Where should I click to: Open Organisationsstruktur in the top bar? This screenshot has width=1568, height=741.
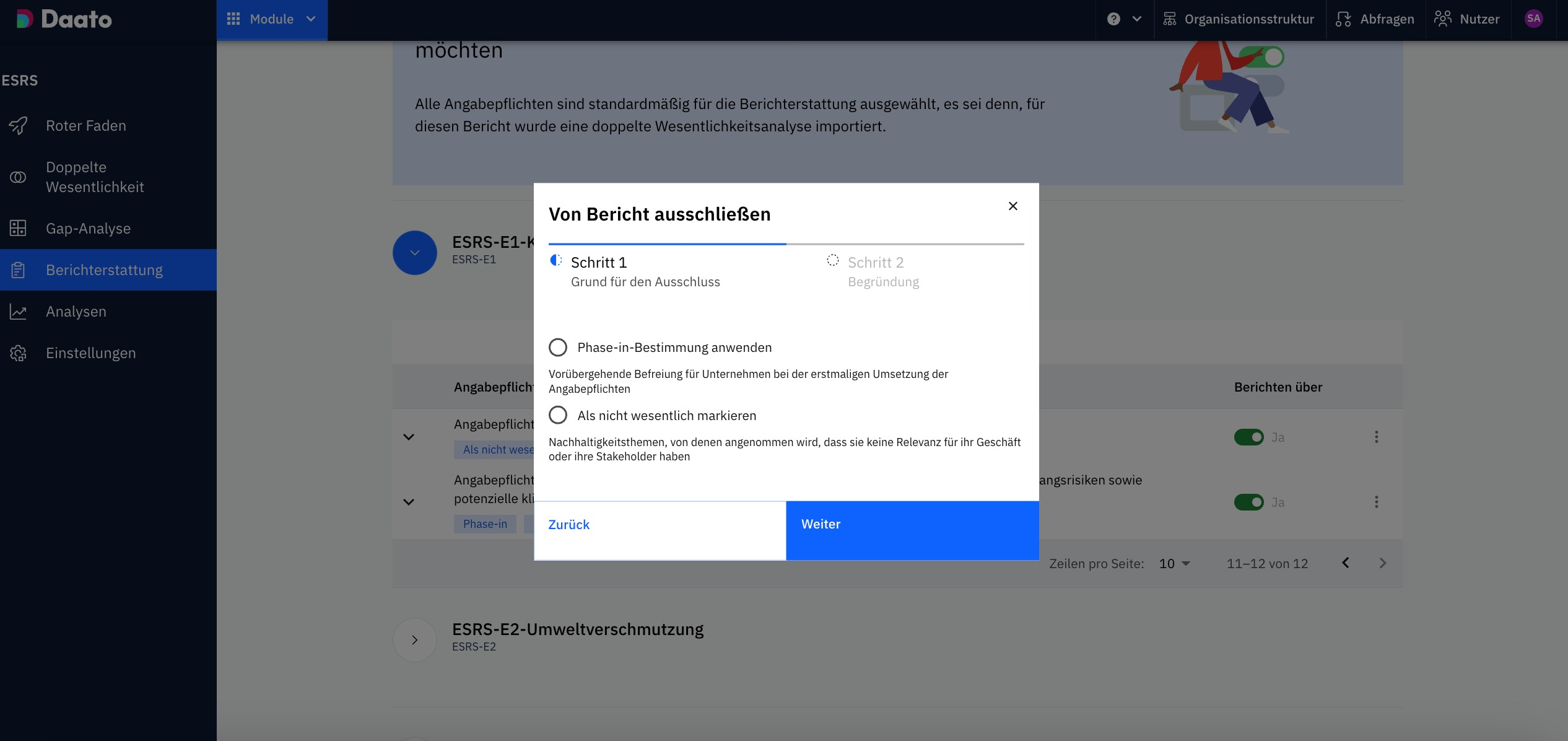[x=1239, y=19]
